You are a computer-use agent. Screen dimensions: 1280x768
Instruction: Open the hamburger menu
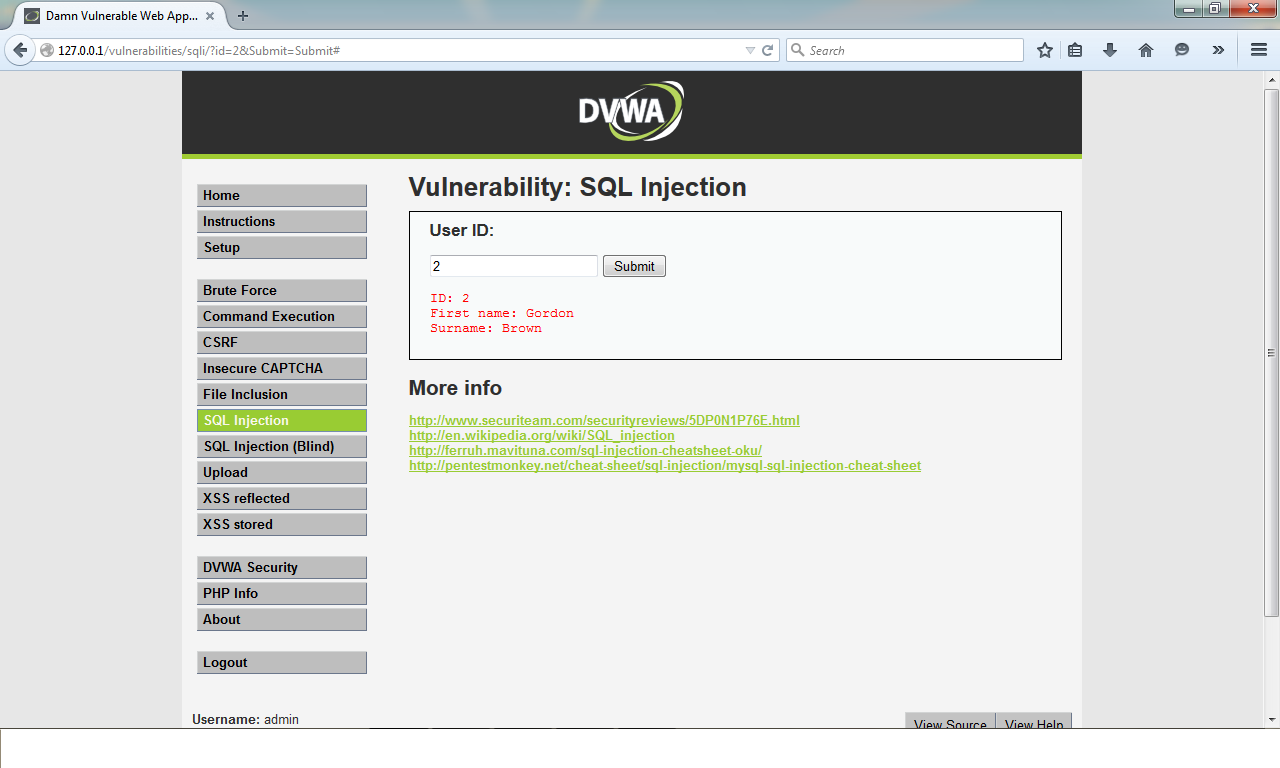[x=1258, y=49]
